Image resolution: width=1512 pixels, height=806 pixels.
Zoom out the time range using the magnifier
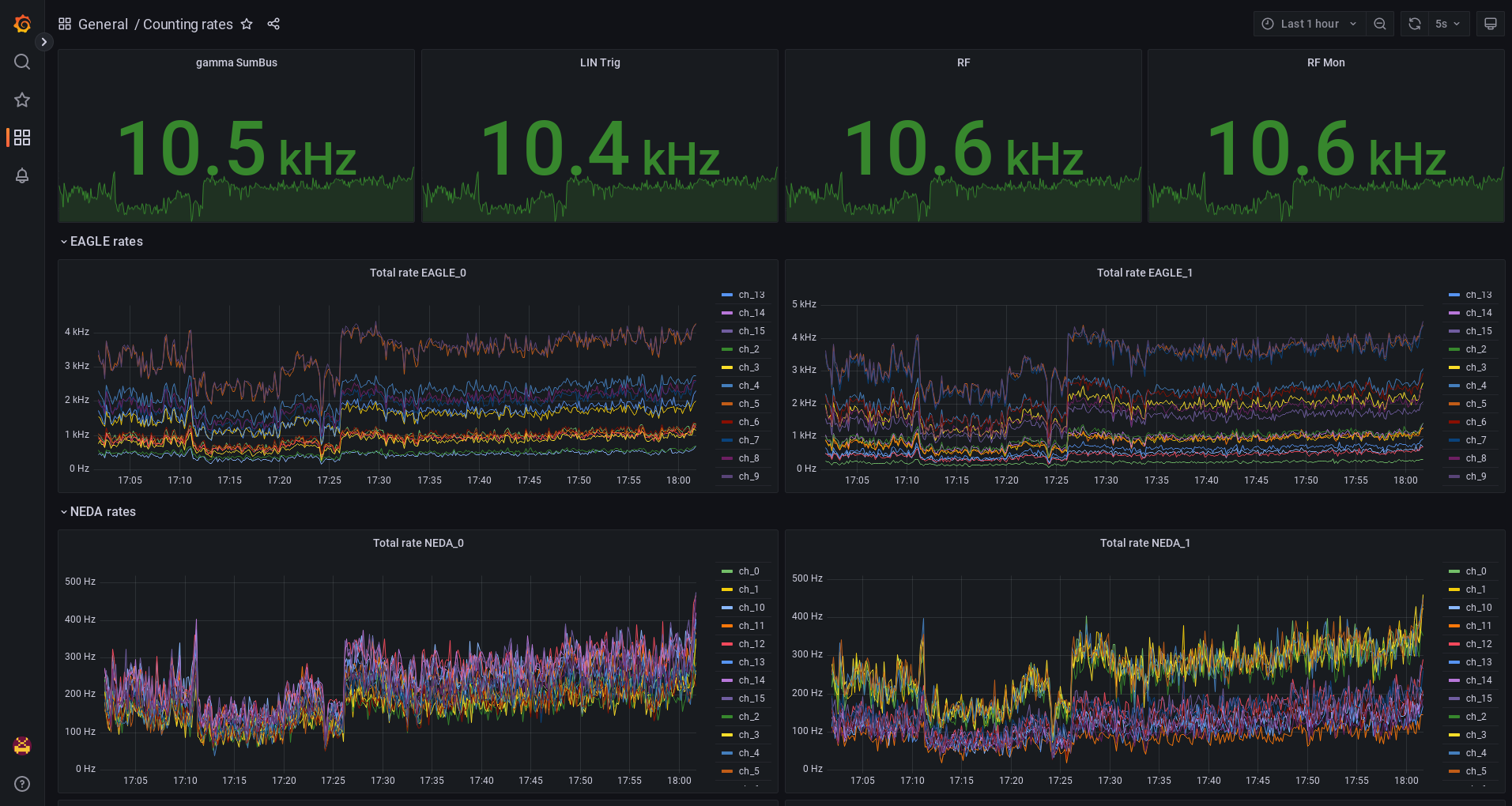pyautogui.click(x=1380, y=23)
